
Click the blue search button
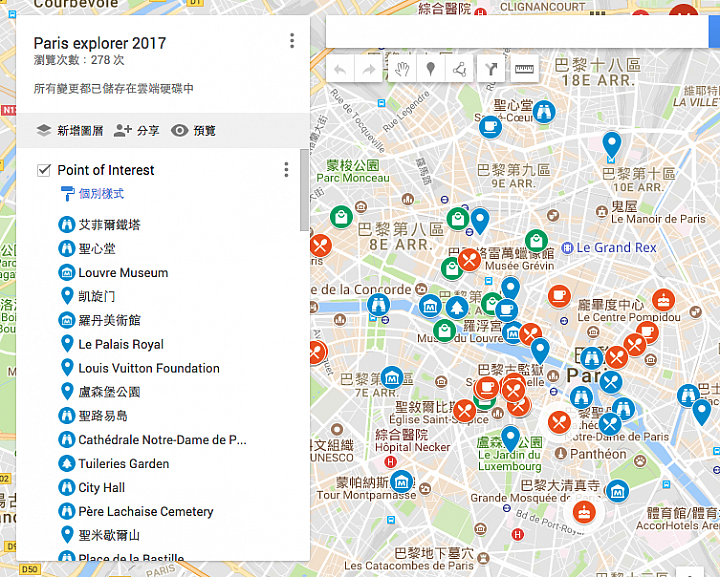pyautogui.click(x=714, y=31)
